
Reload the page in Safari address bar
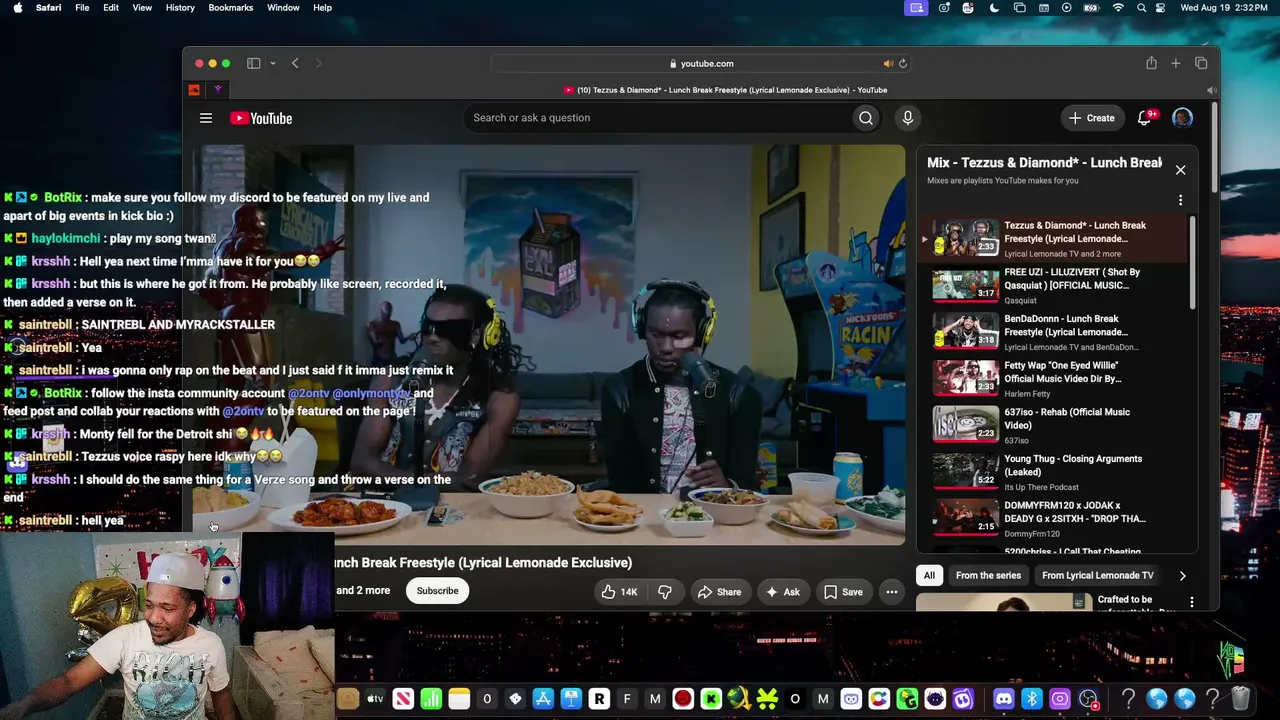point(902,64)
